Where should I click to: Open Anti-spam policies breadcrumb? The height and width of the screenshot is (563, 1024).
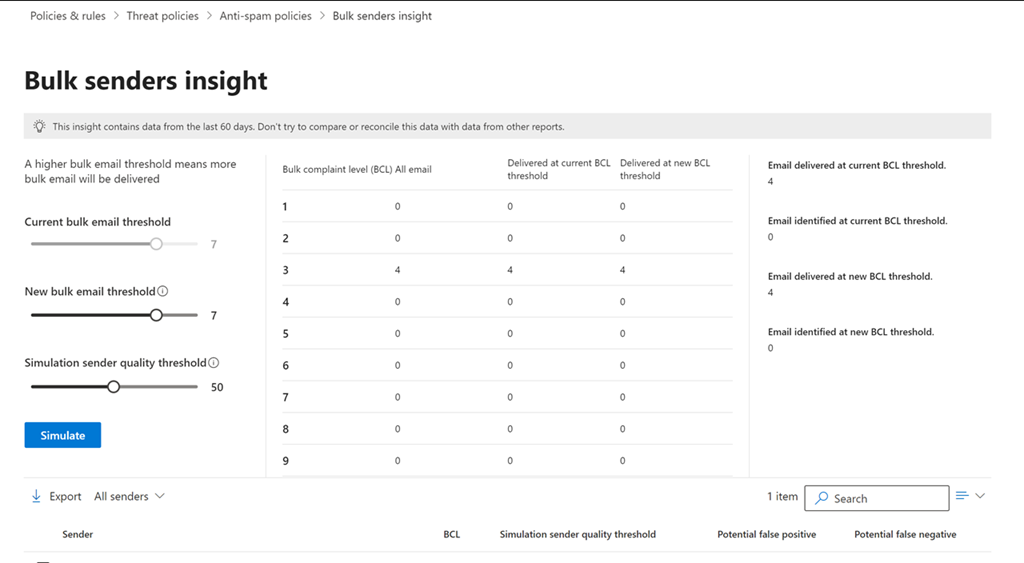[x=265, y=16]
